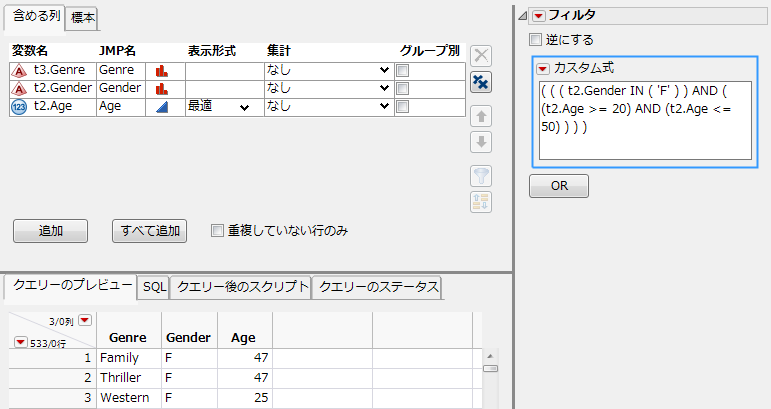Click the funnel filter icon
The height and width of the screenshot is (409, 771).
(x=480, y=176)
